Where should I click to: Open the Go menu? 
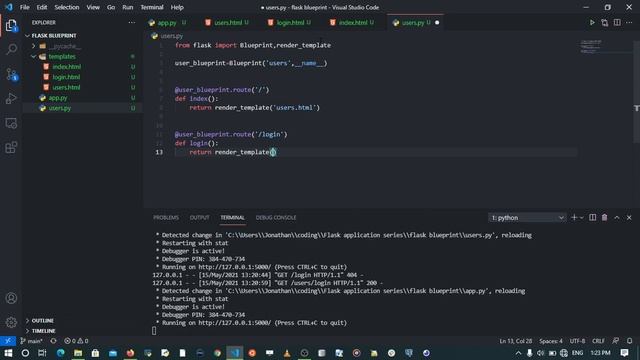(x=111, y=7)
